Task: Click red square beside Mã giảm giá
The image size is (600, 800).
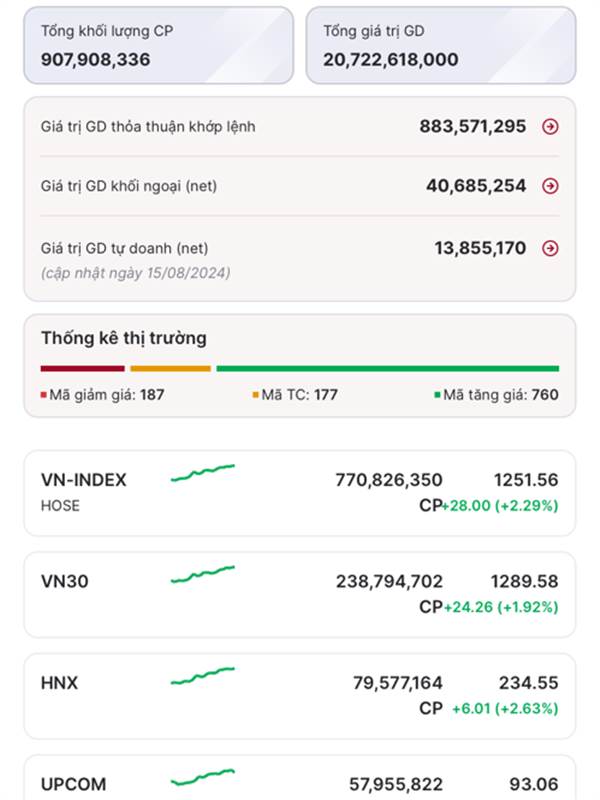Action: pyautogui.click(x=44, y=395)
